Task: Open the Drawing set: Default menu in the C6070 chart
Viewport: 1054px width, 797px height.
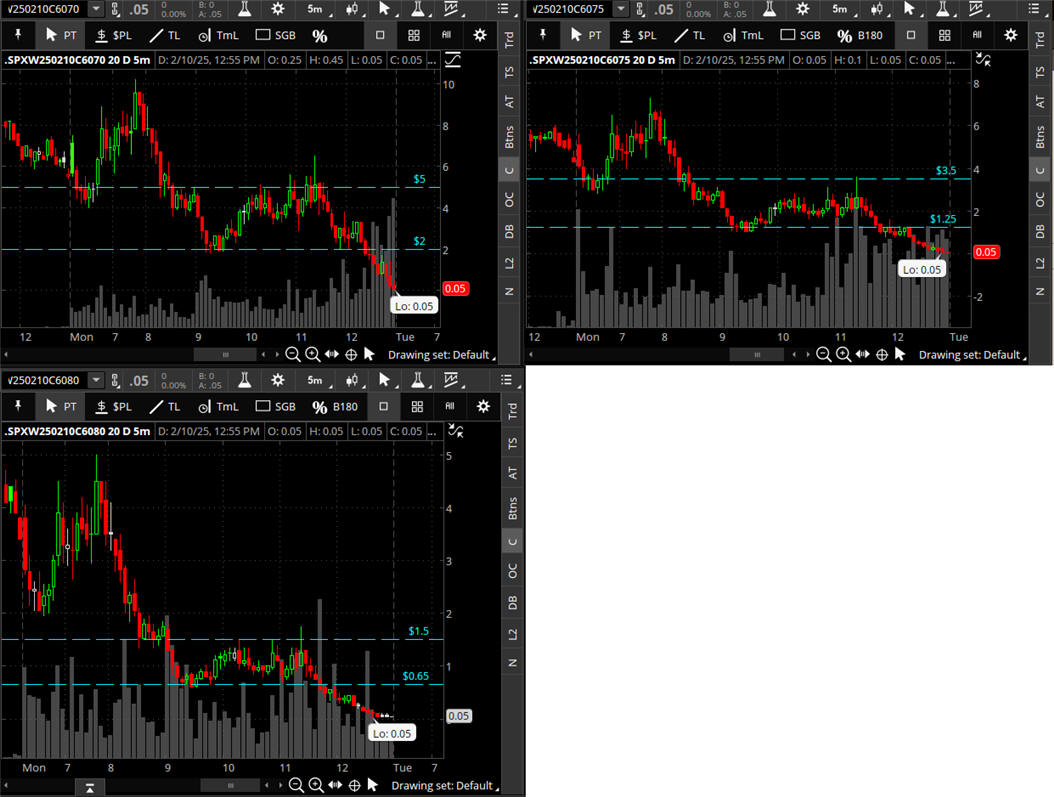Action: [x=442, y=355]
